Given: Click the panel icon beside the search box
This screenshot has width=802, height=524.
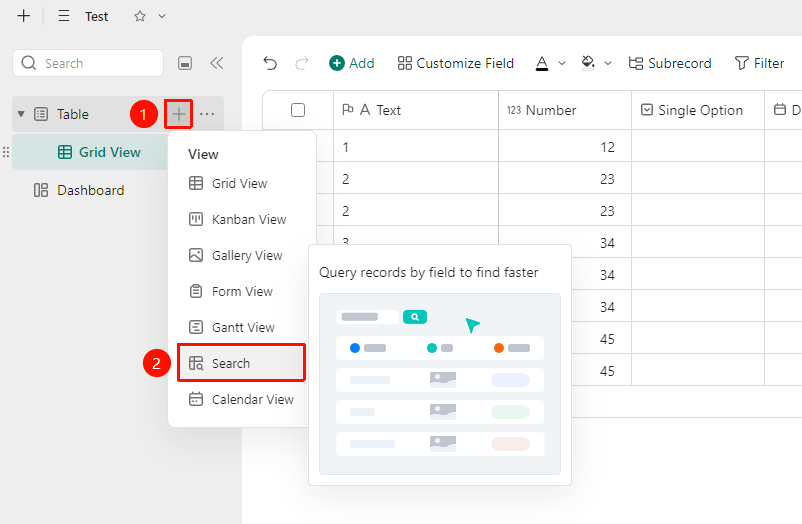Looking at the screenshot, I should tap(185, 63).
